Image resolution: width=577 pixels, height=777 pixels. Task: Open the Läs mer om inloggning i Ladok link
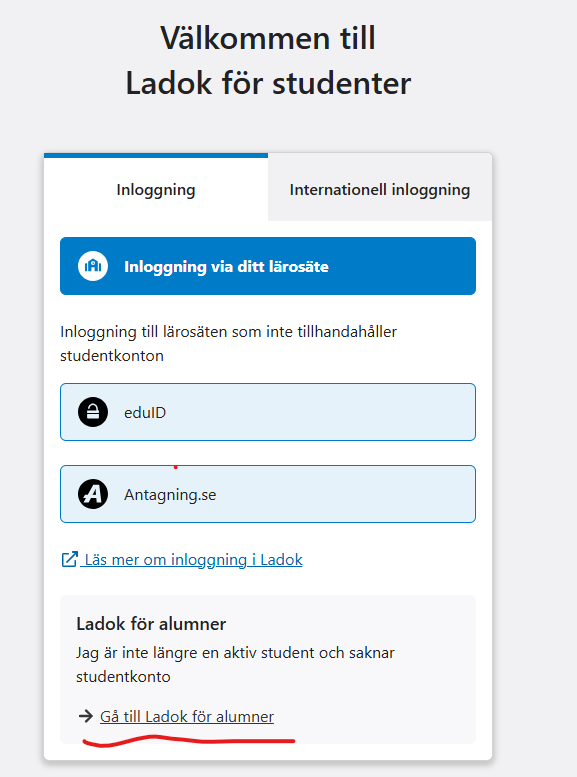[x=193, y=559]
